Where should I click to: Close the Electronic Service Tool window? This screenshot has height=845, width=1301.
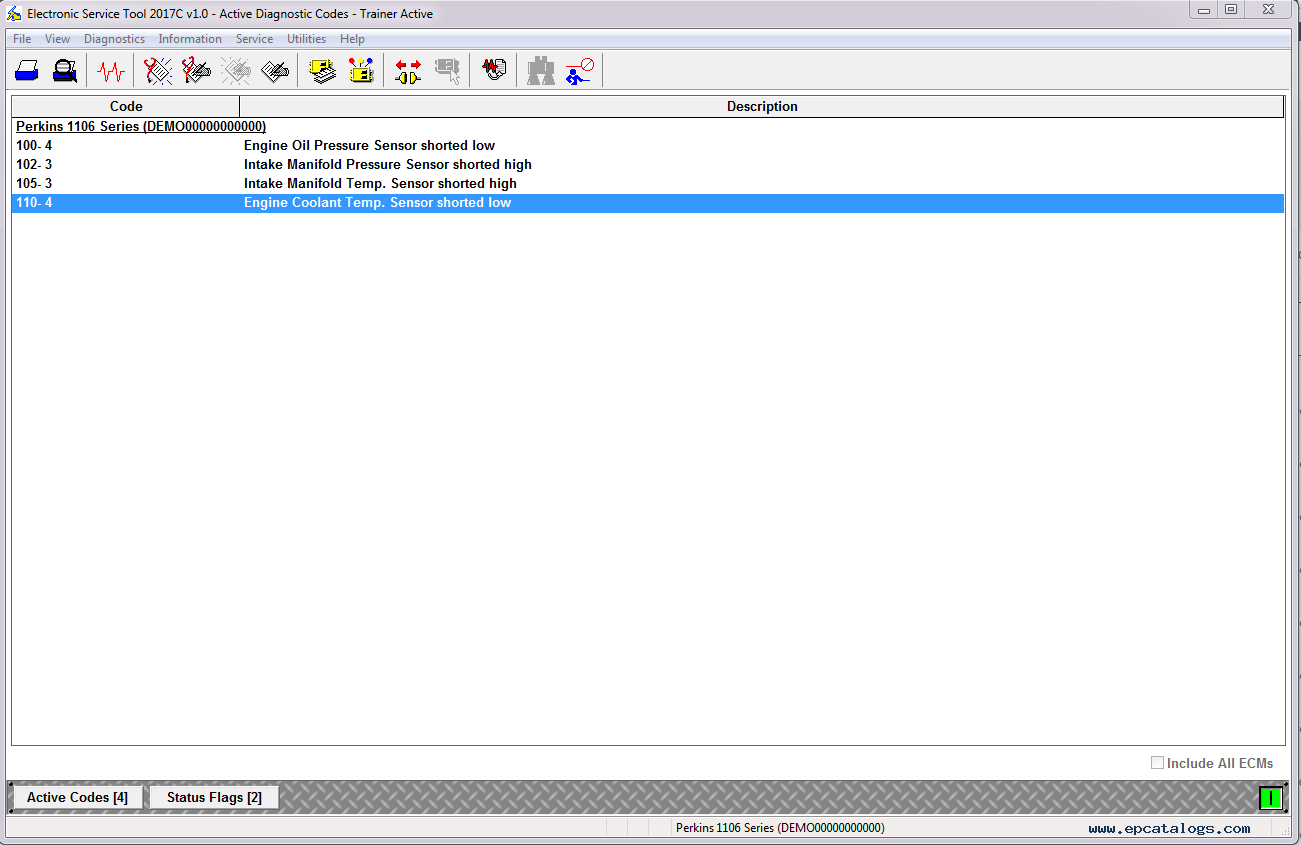tap(1268, 10)
